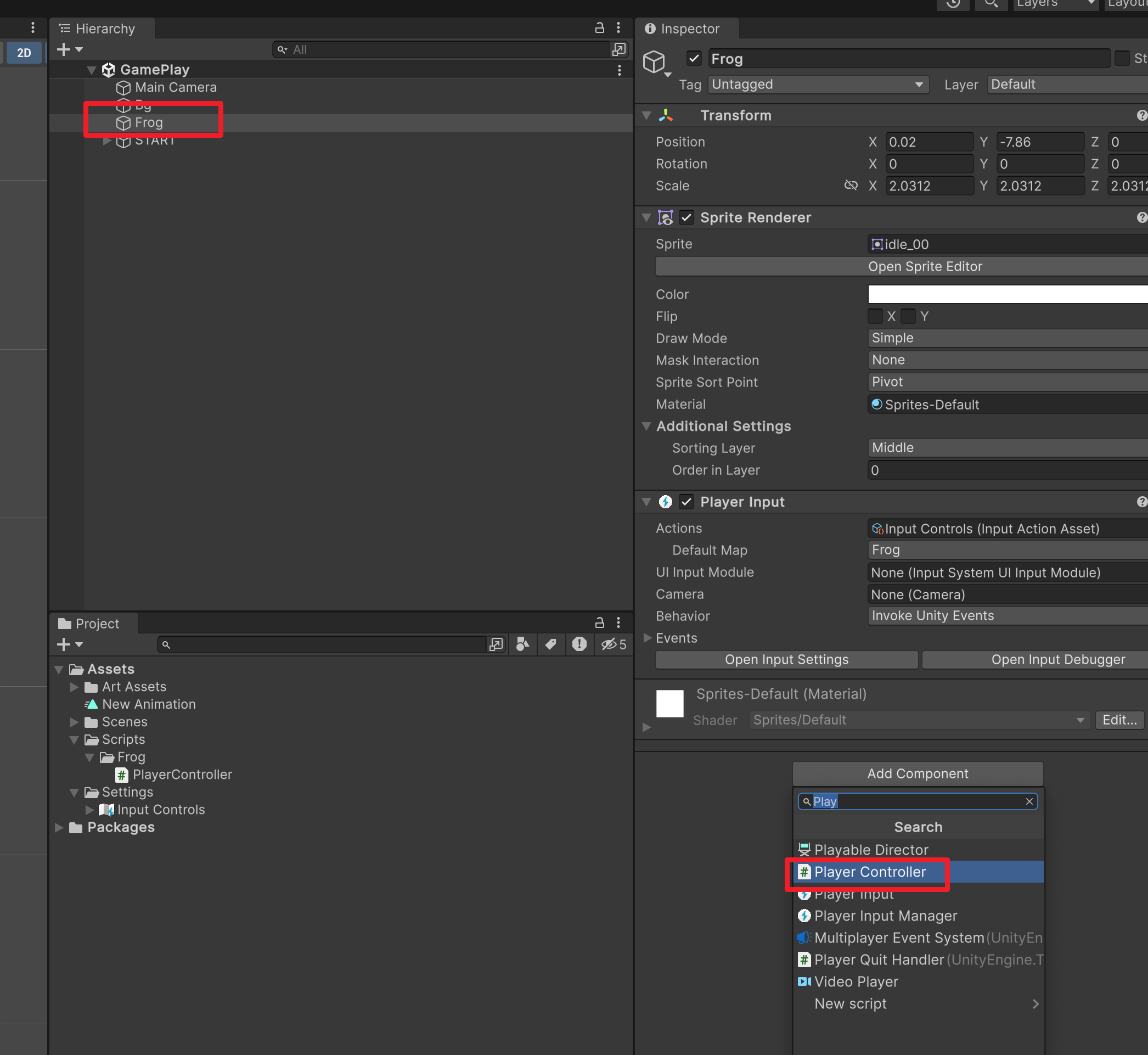Open help for the Sprite Renderer component
The height and width of the screenshot is (1055, 1148).
pos(1142,217)
